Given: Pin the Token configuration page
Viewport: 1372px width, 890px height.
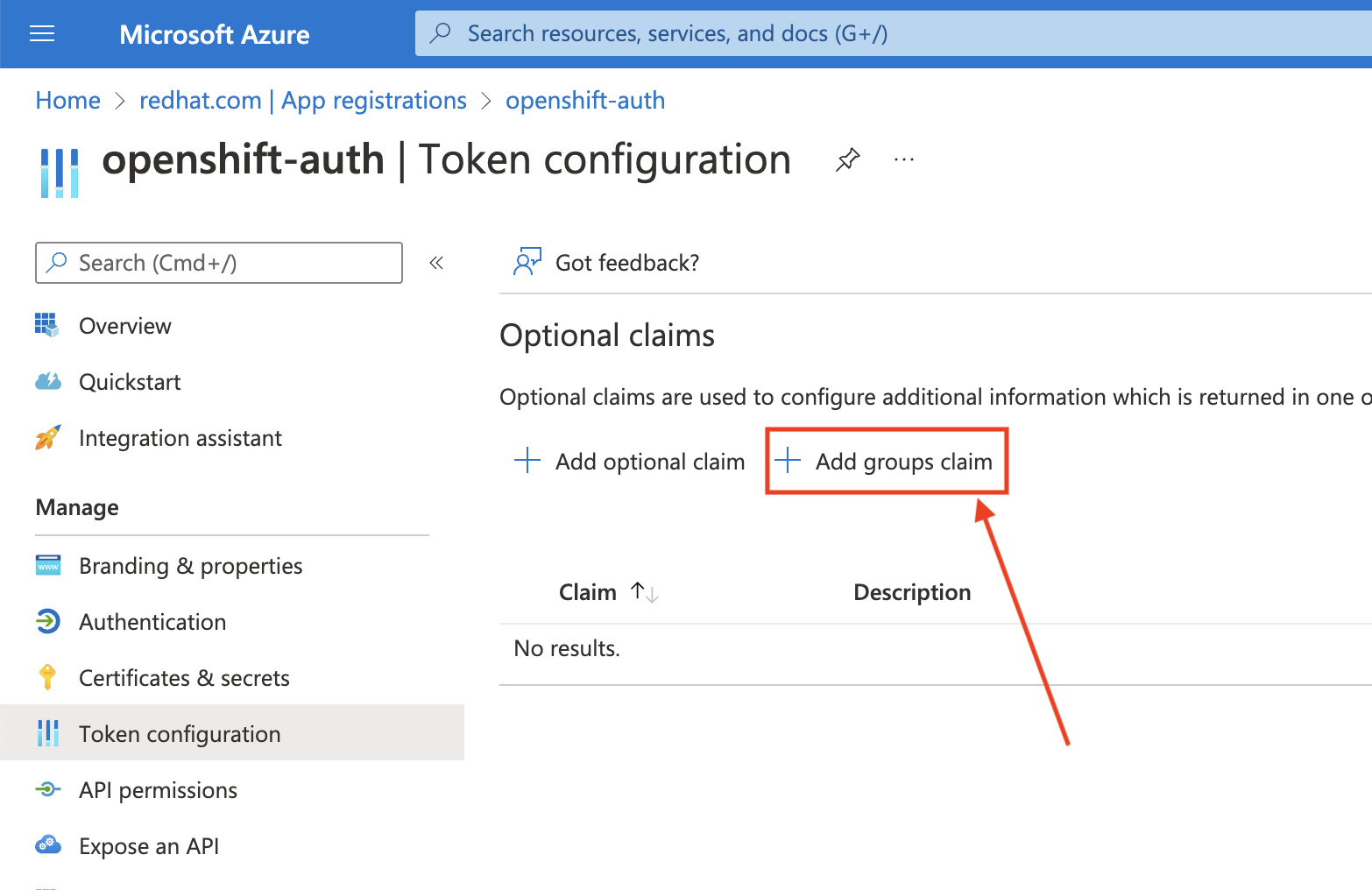Looking at the screenshot, I should click(847, 159).
